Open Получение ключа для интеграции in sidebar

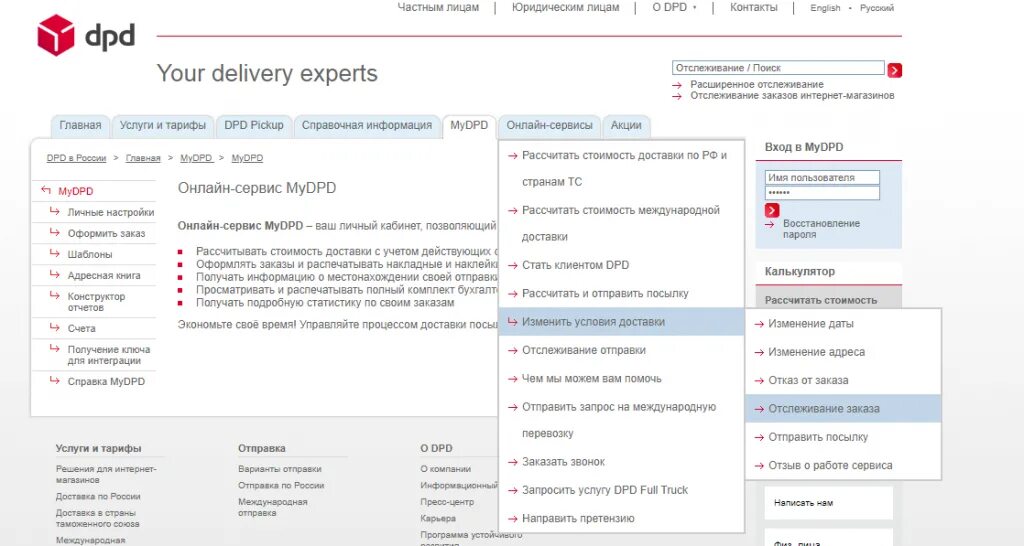[108, 355]
